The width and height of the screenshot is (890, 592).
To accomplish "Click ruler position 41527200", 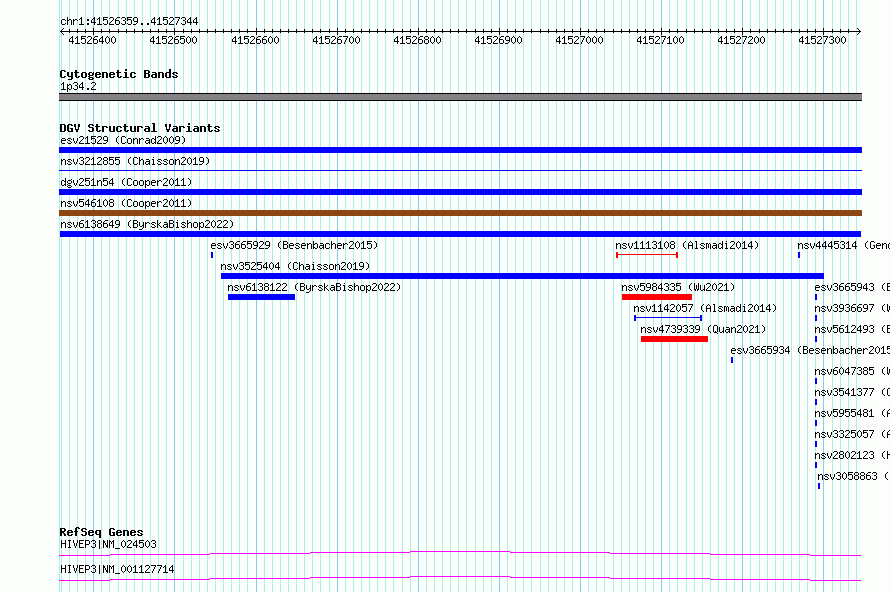I will tap(741, 40).
